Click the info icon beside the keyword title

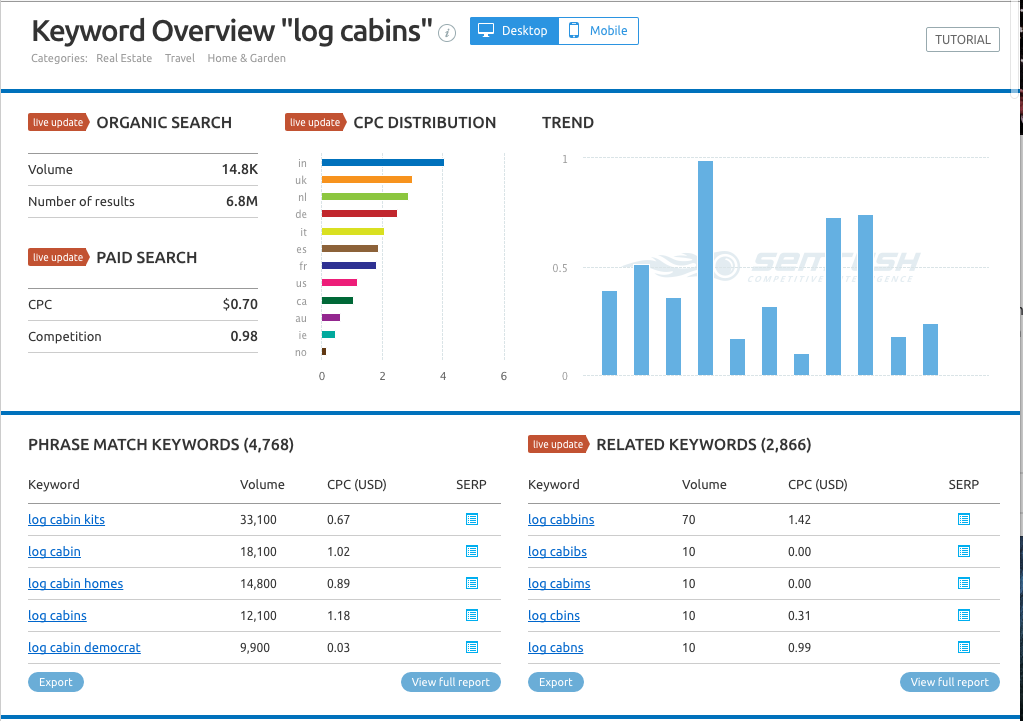pos(448,33)
